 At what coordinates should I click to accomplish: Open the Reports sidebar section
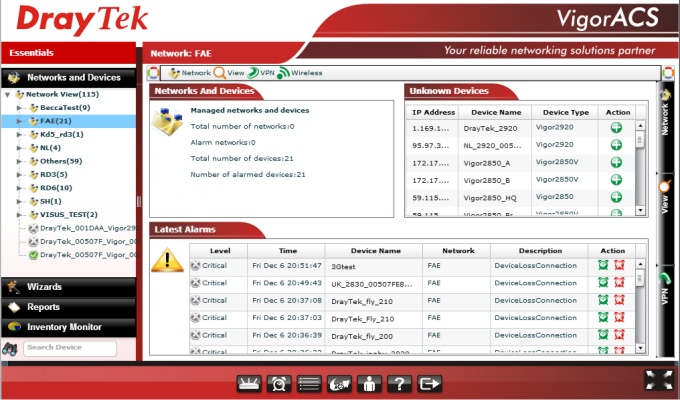69,307
